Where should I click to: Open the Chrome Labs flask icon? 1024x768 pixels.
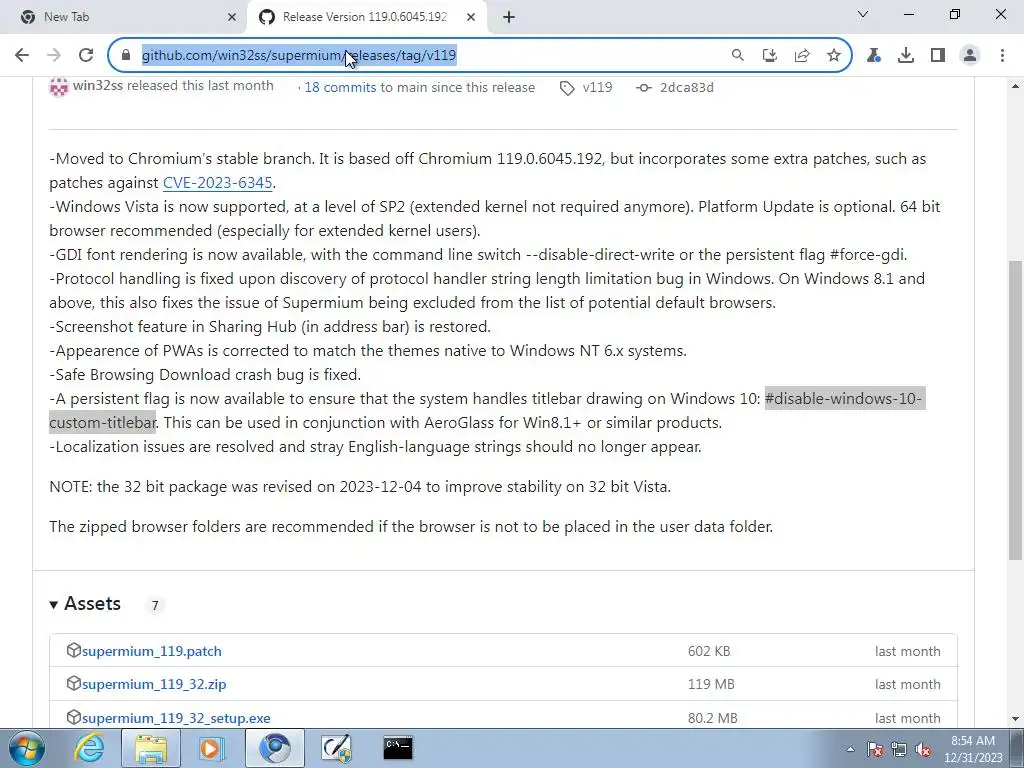pyautogui.click(x=874, y=56)
